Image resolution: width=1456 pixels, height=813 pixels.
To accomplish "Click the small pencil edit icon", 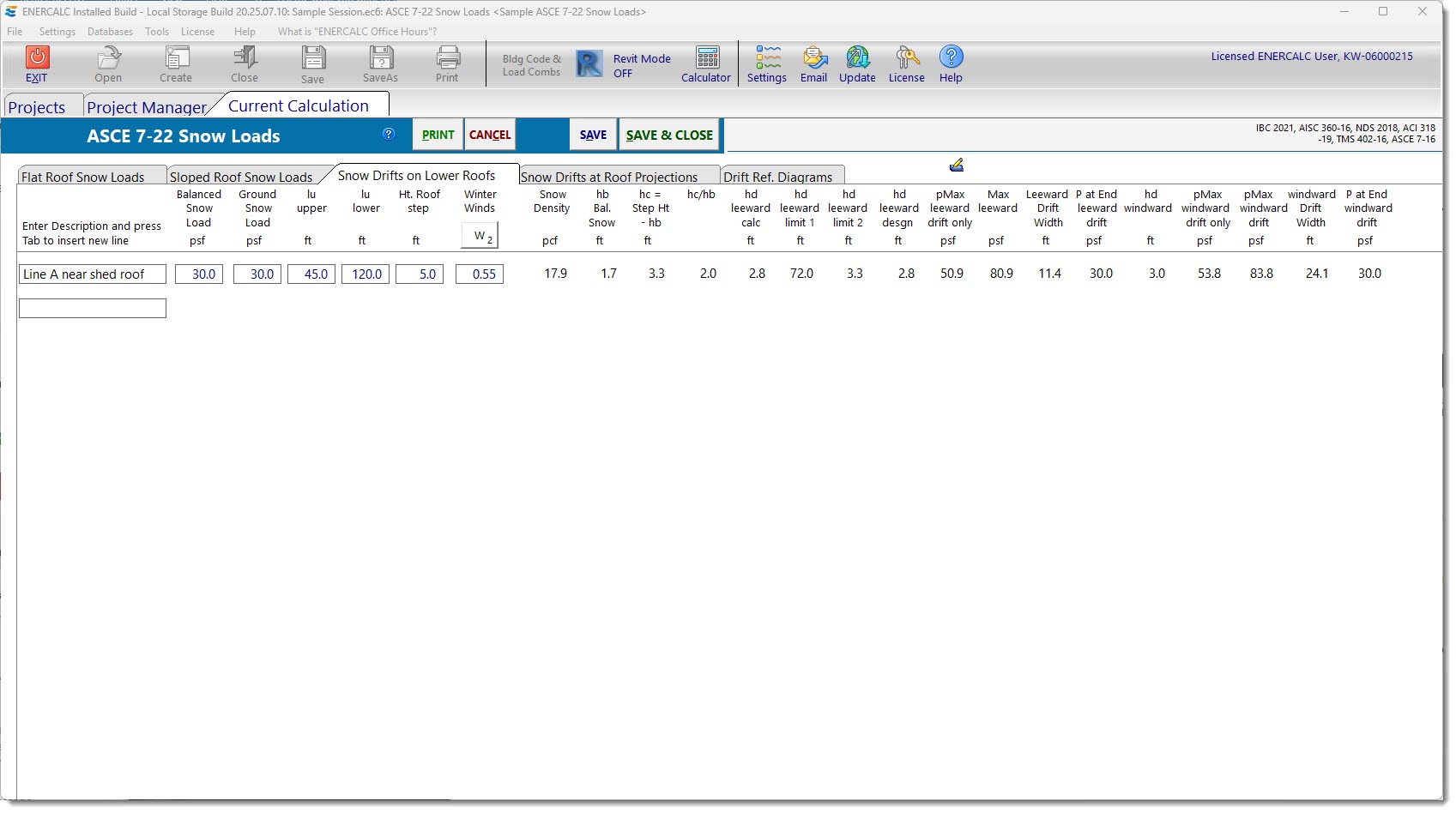I will (x=957, y=165).
